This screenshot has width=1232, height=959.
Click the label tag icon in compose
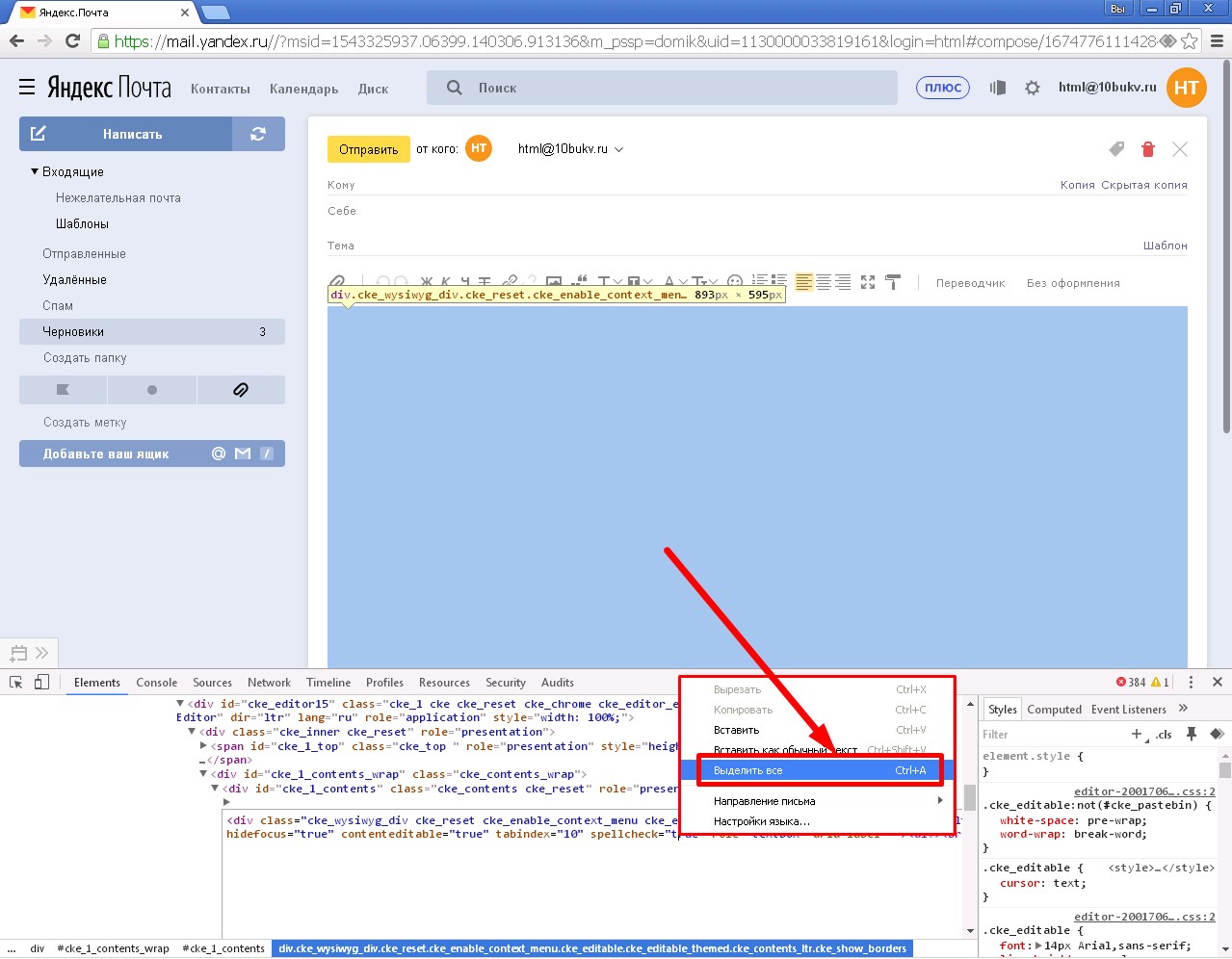tap(1116, 149)
